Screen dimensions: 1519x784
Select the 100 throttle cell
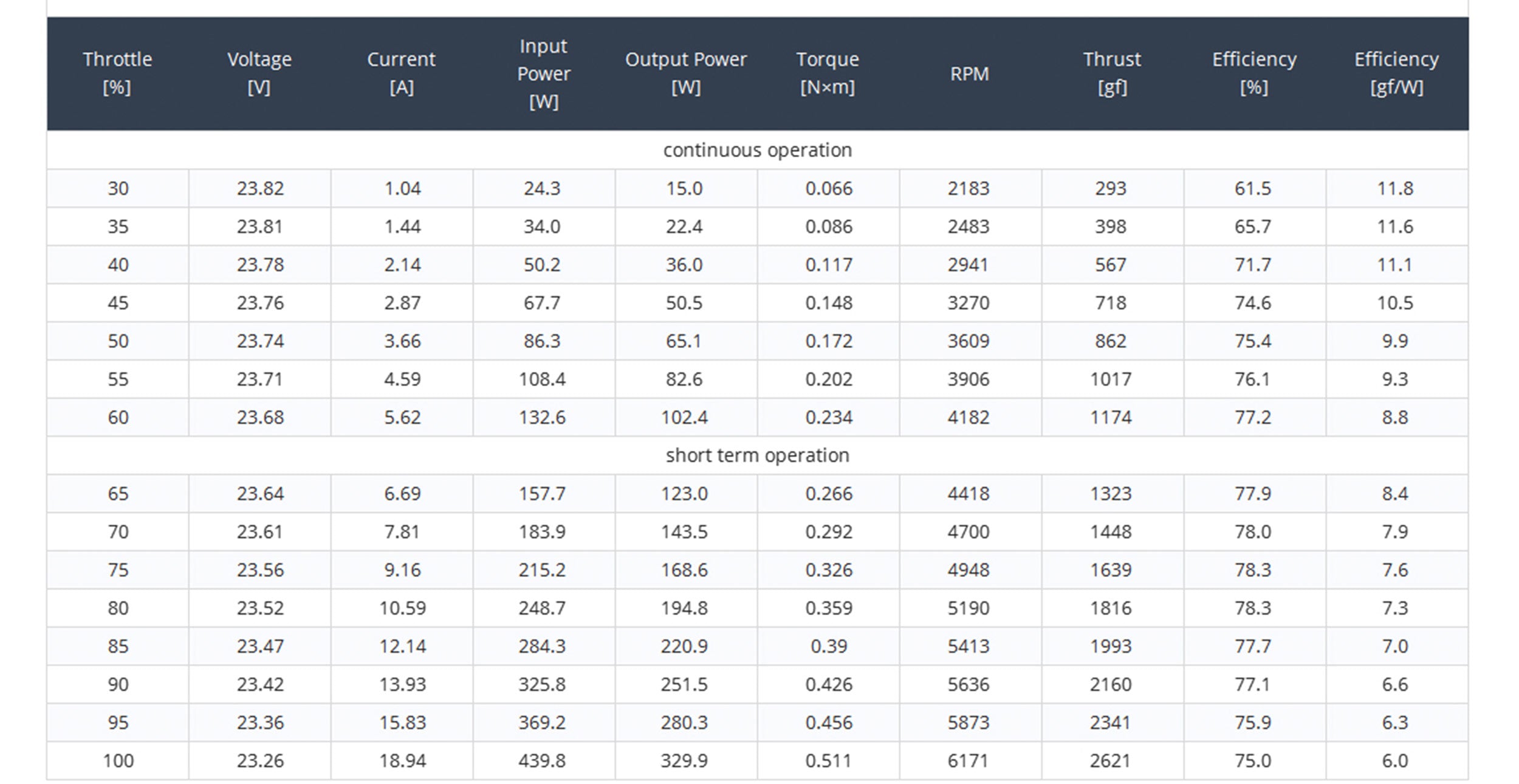(x=118, y=760)
